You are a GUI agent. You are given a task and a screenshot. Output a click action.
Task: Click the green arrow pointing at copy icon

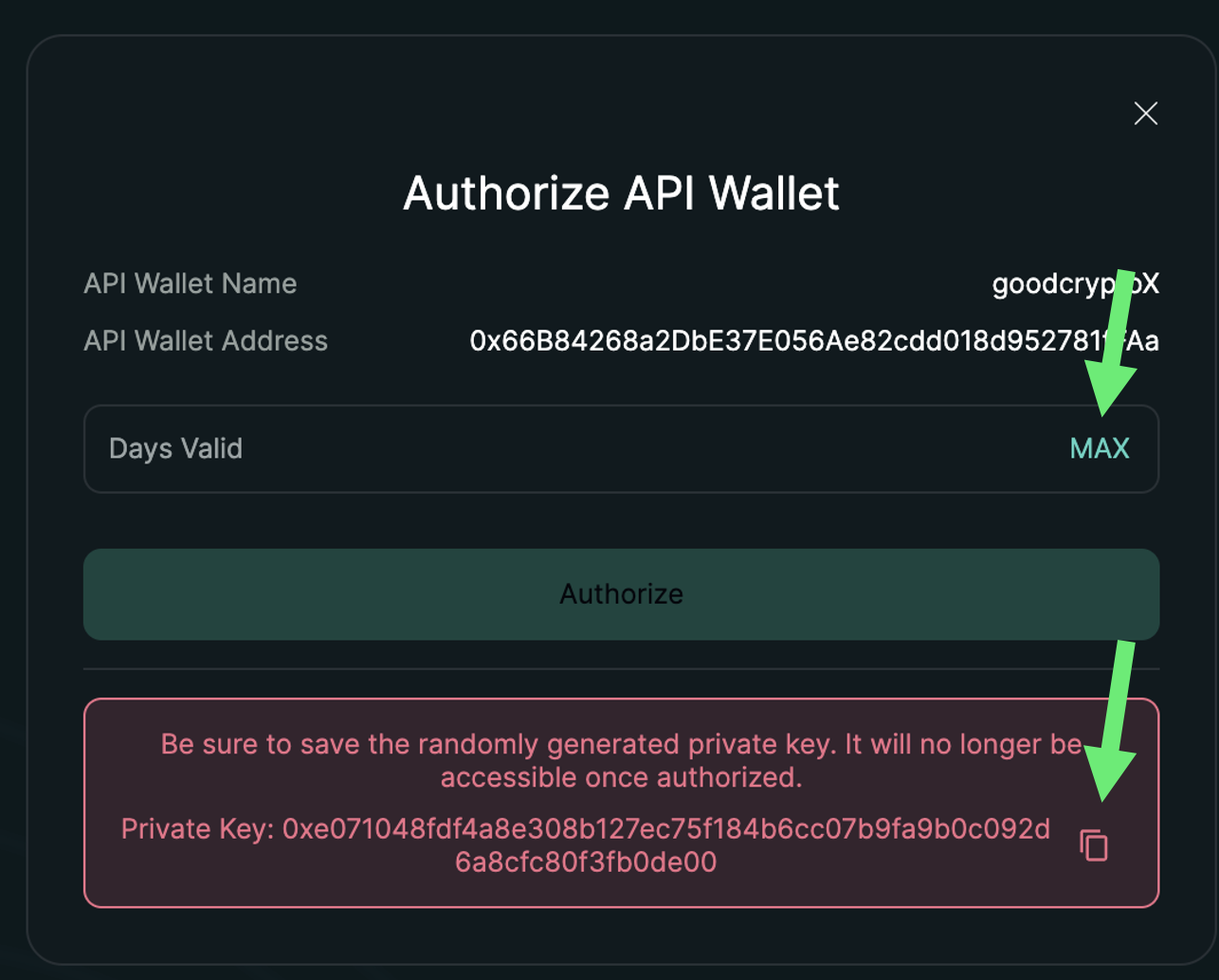click(x=1113, y=720)
